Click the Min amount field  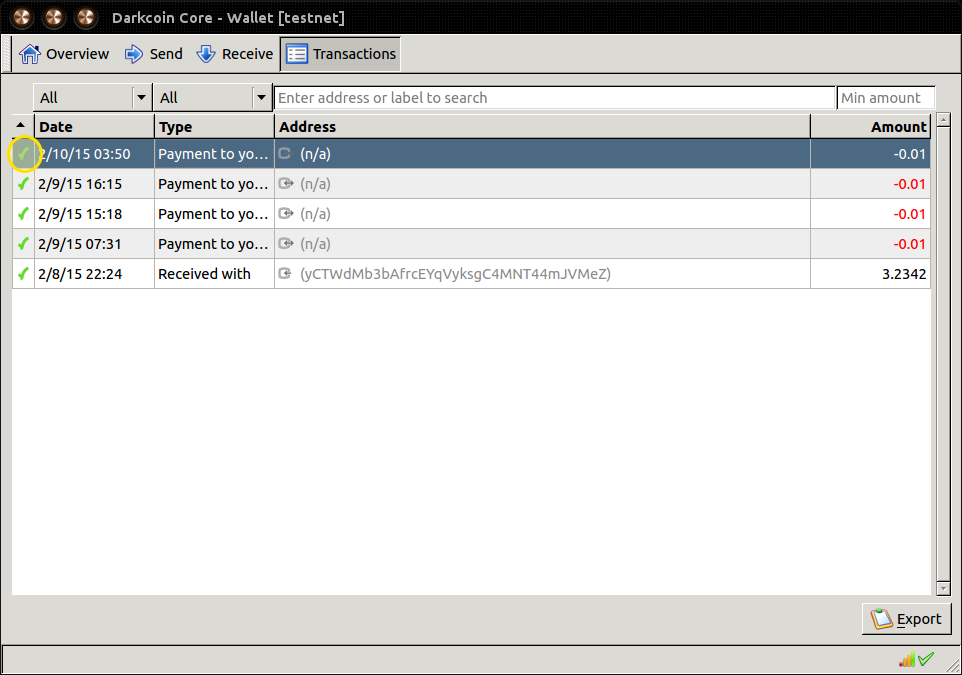coord(886,98)
